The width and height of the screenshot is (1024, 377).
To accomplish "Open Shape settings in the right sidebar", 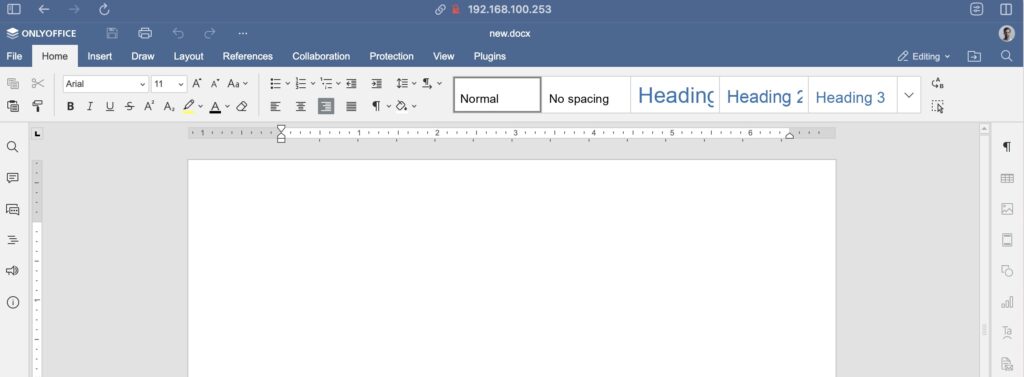I will tap(1007, 270).
